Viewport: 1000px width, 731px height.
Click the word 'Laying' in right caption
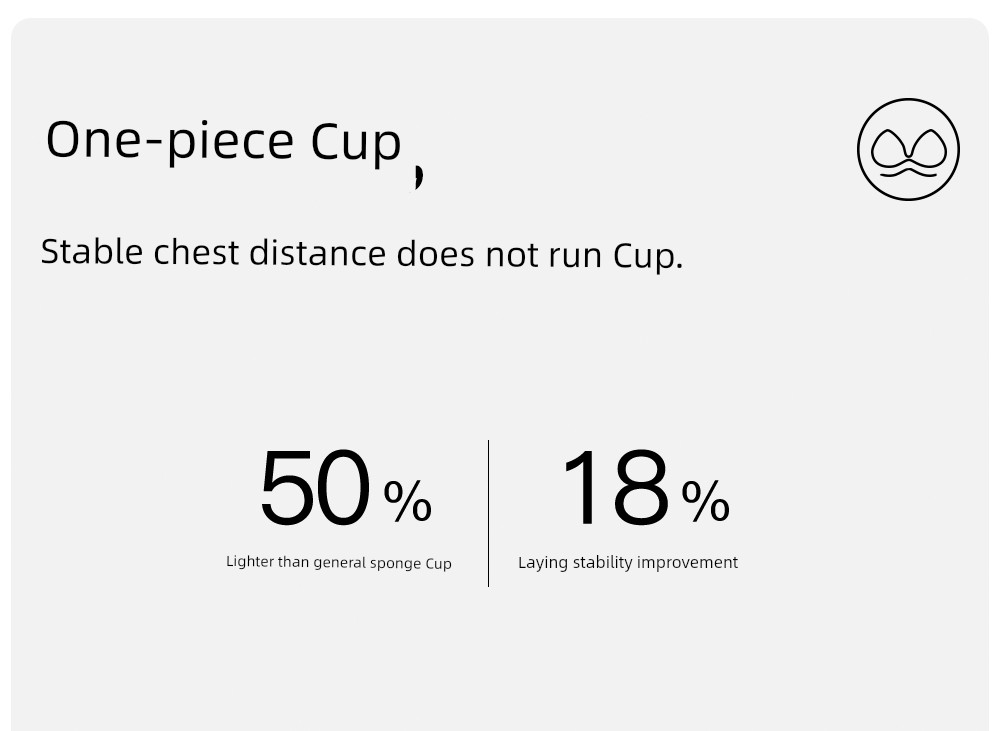[543, 563]
